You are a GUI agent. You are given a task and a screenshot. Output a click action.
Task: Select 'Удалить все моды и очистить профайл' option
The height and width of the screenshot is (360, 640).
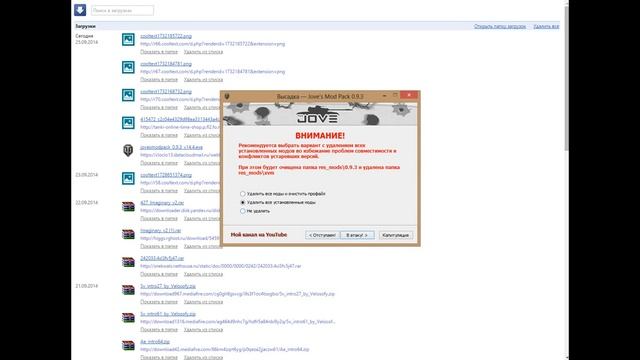point(283,193)
